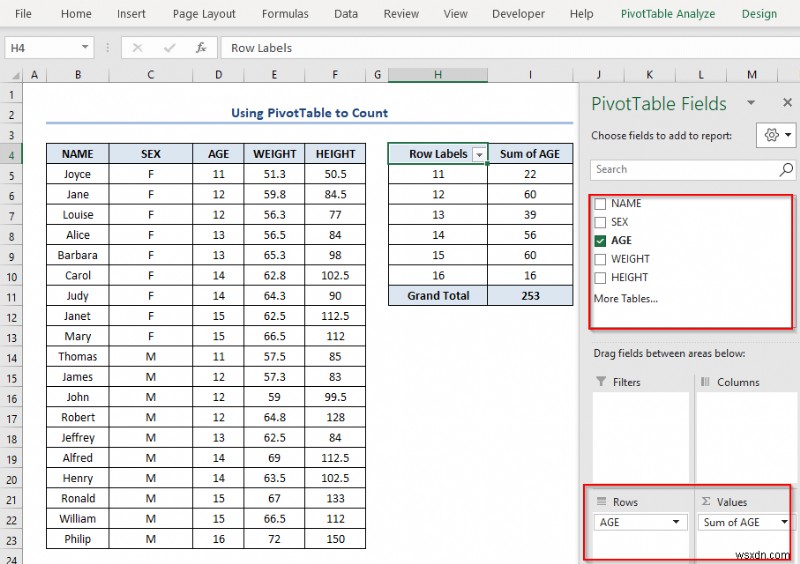Select the cell containing Barbara
Viewport: 800px width, 564px height.
point(78,255)
